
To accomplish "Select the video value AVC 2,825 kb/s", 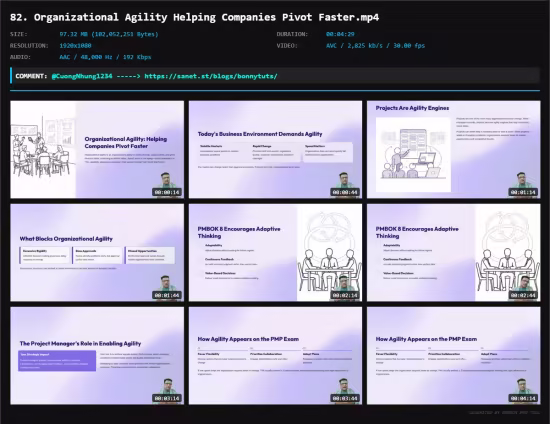I will point(375,46).
